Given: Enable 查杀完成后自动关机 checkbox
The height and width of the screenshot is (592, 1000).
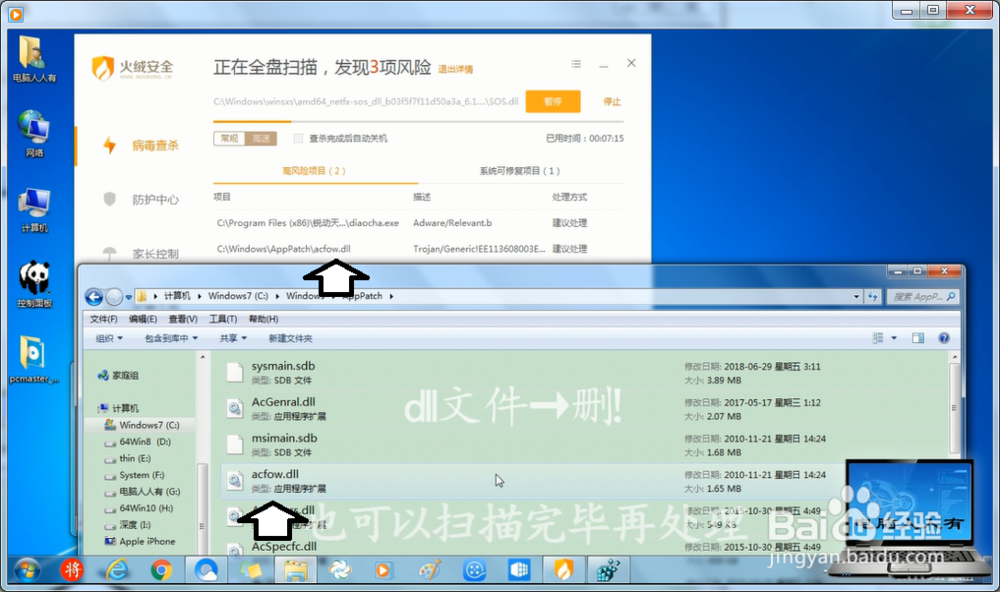Looking at the screenshot, I should click(x=298, y=138).
